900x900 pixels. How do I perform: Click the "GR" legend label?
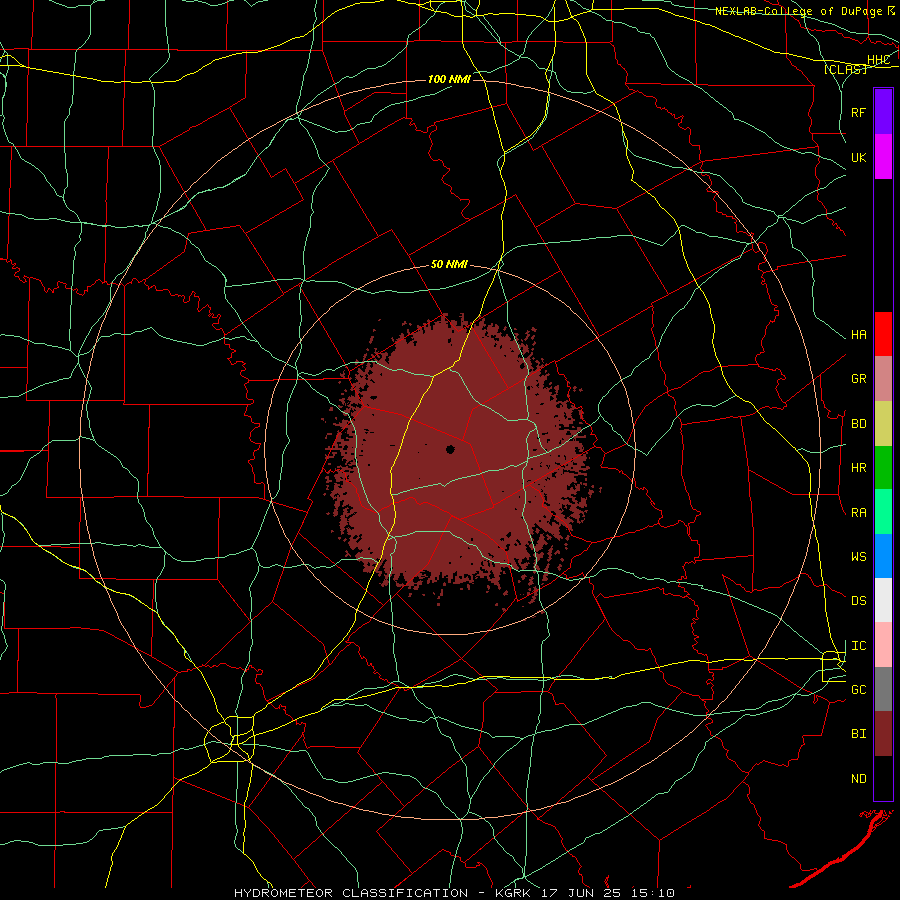(x=859, y=379)
